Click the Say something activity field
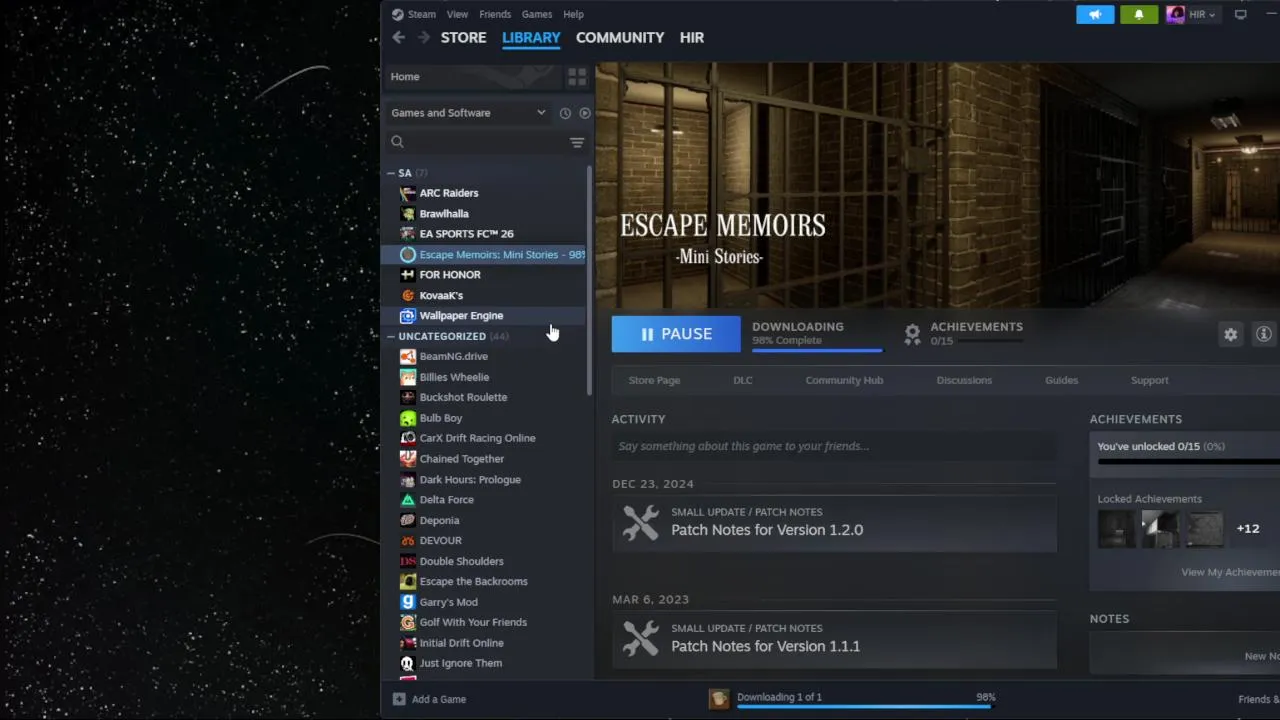This screenshot has width=1280, height=720. 834,446
